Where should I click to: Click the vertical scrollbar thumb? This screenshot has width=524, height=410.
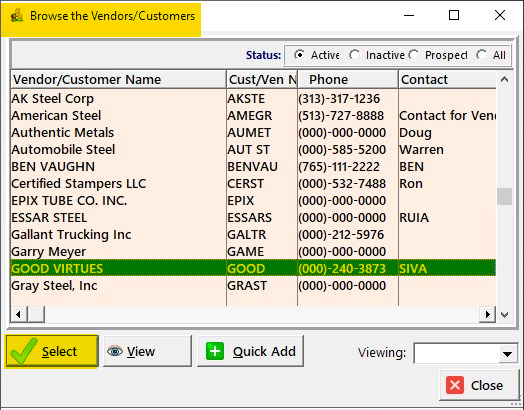505,196
